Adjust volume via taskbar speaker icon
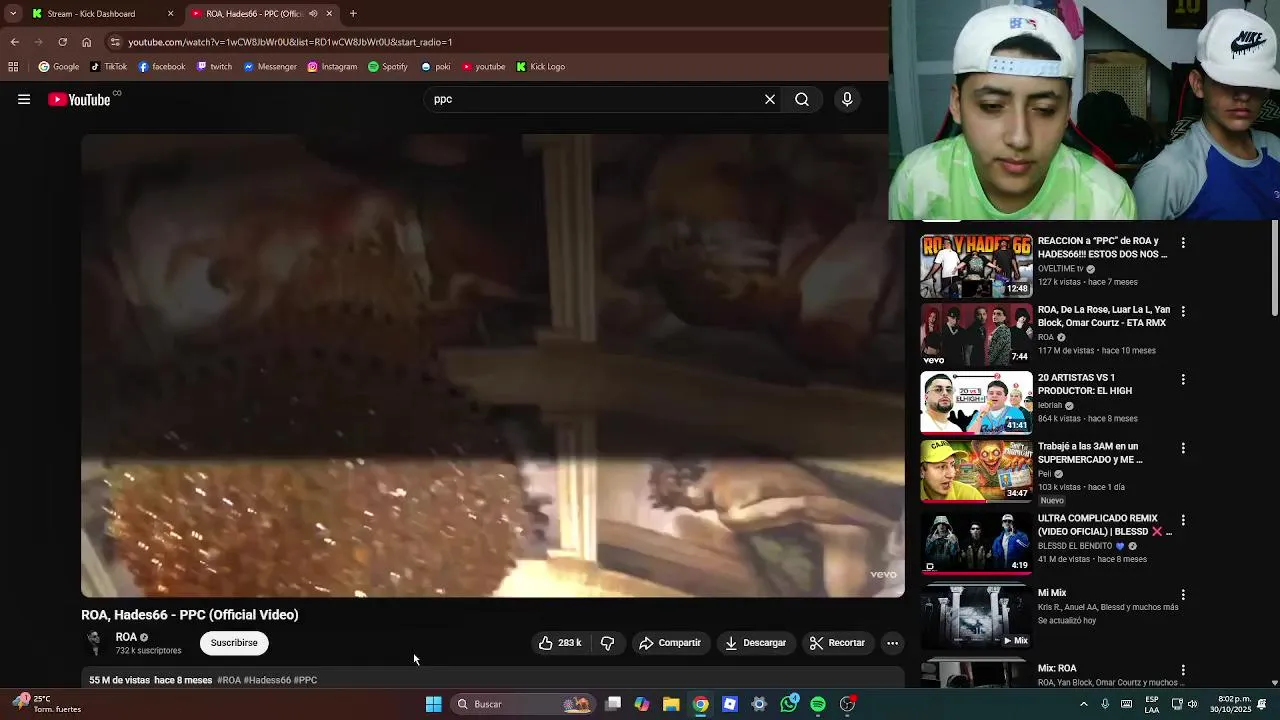The height and width of the screenshot is (720, 1280). click(1192, 704)
